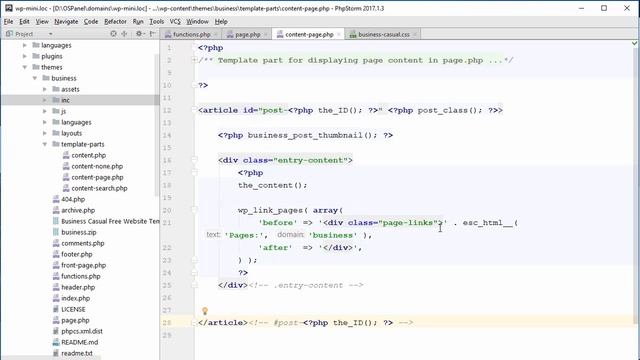Select the Business Casual Free Website file
Screen dimensions: 640x360
(x=110, y=222)
